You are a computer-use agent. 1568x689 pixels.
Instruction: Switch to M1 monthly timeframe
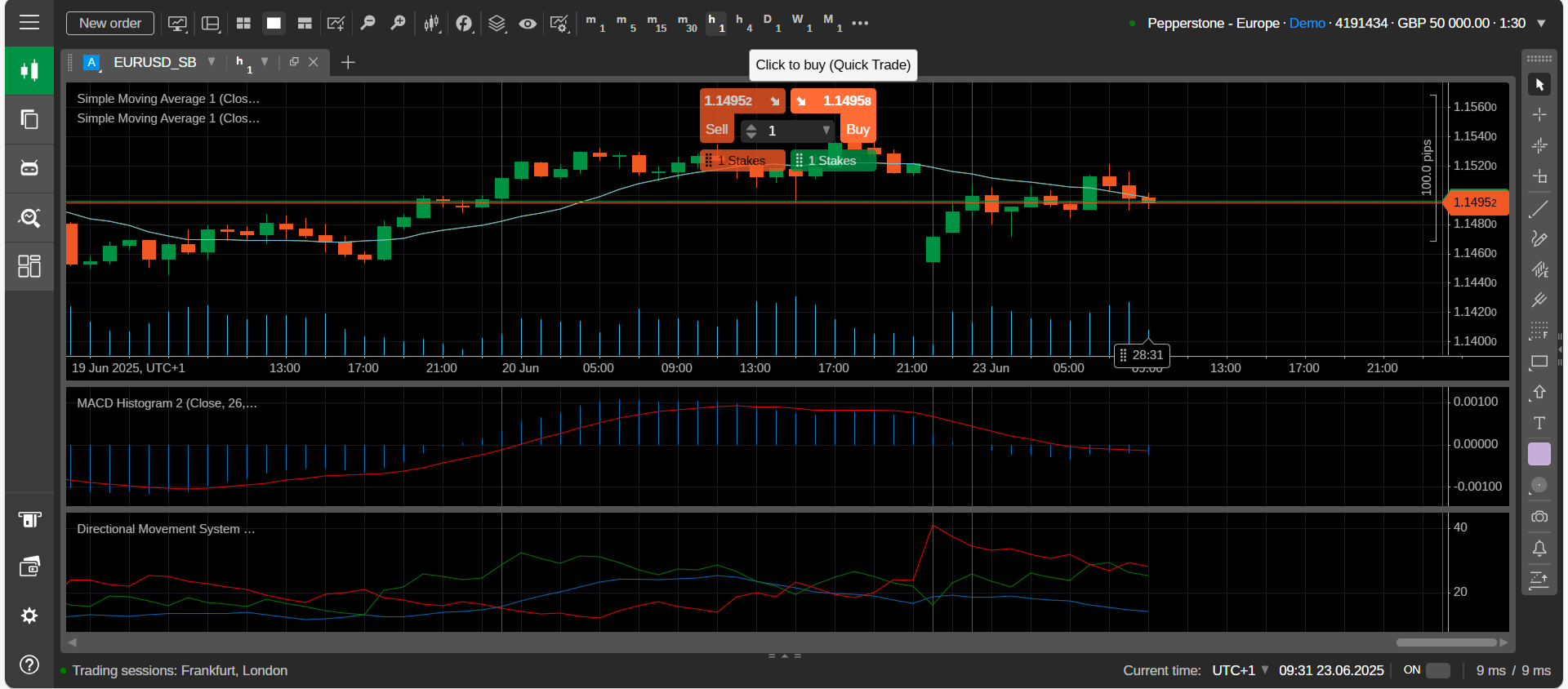(x=832, y=23)
